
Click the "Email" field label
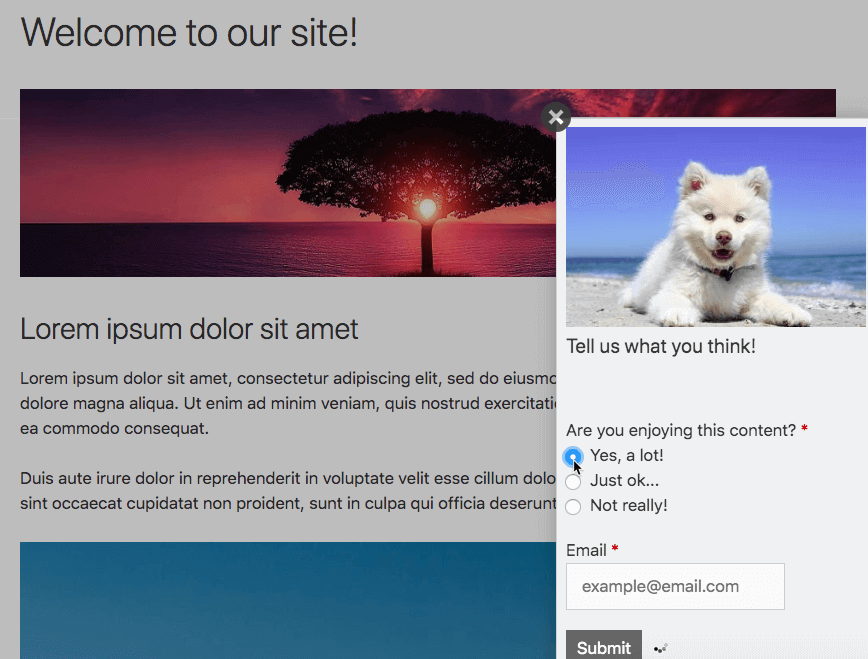tap(586, 550)
